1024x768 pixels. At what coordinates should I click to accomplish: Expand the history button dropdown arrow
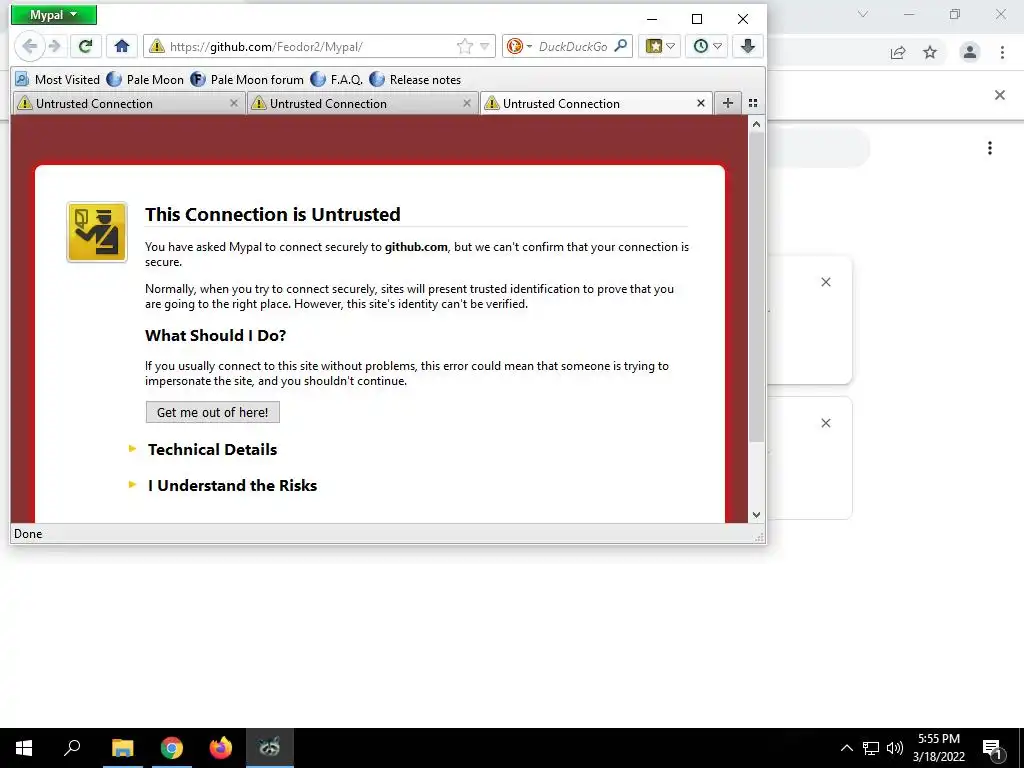point(718,46)
